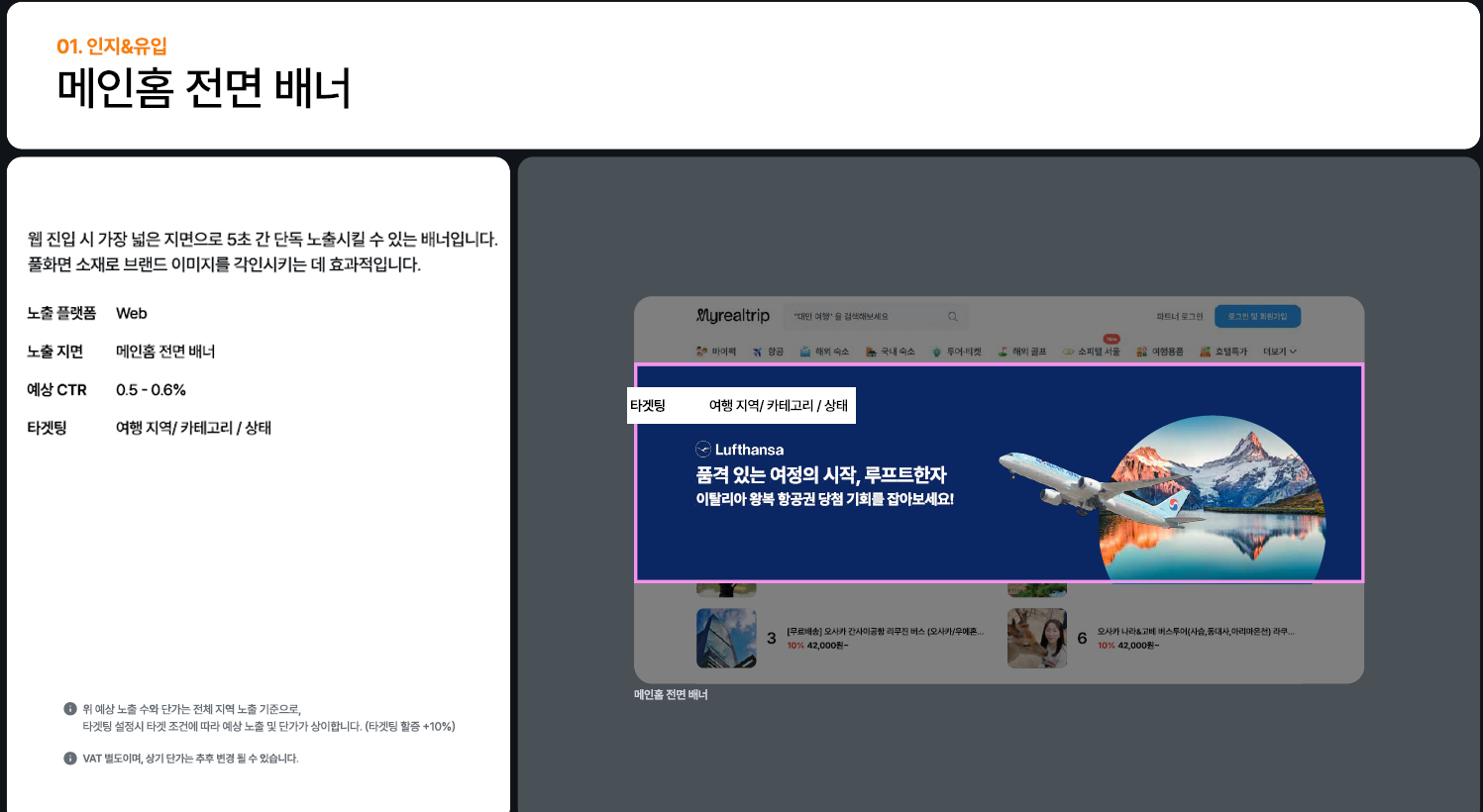Click the 42,000원~ price of item 3

coord(828,646)
